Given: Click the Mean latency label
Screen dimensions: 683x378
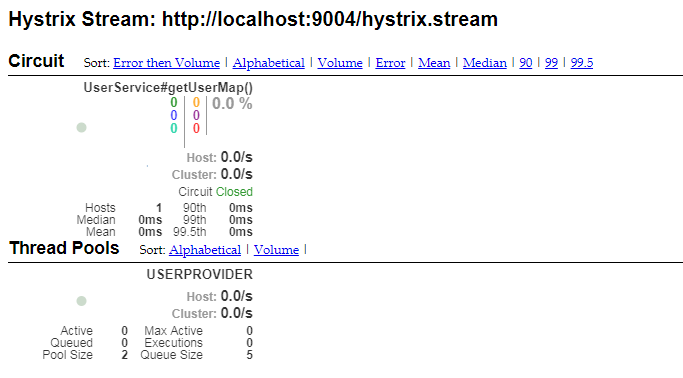Looking at the screenshot, I should pos(101,232).
